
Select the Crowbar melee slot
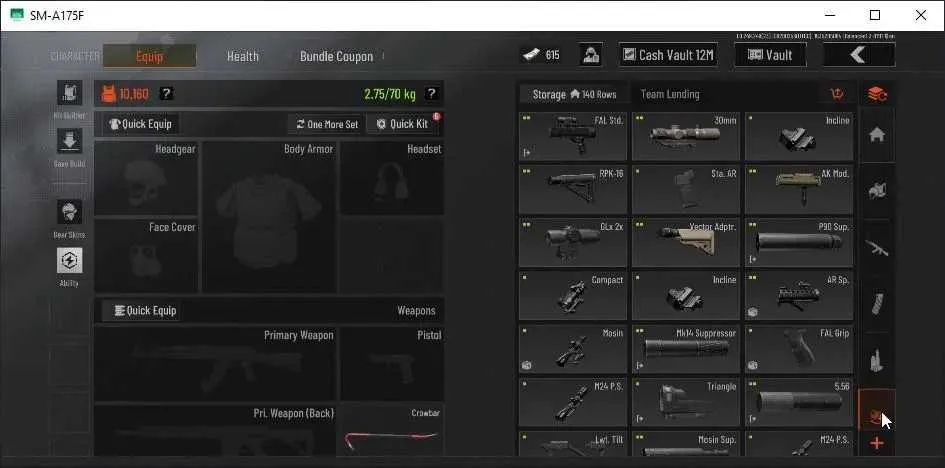pyautogui.click(x=392, y=430)
